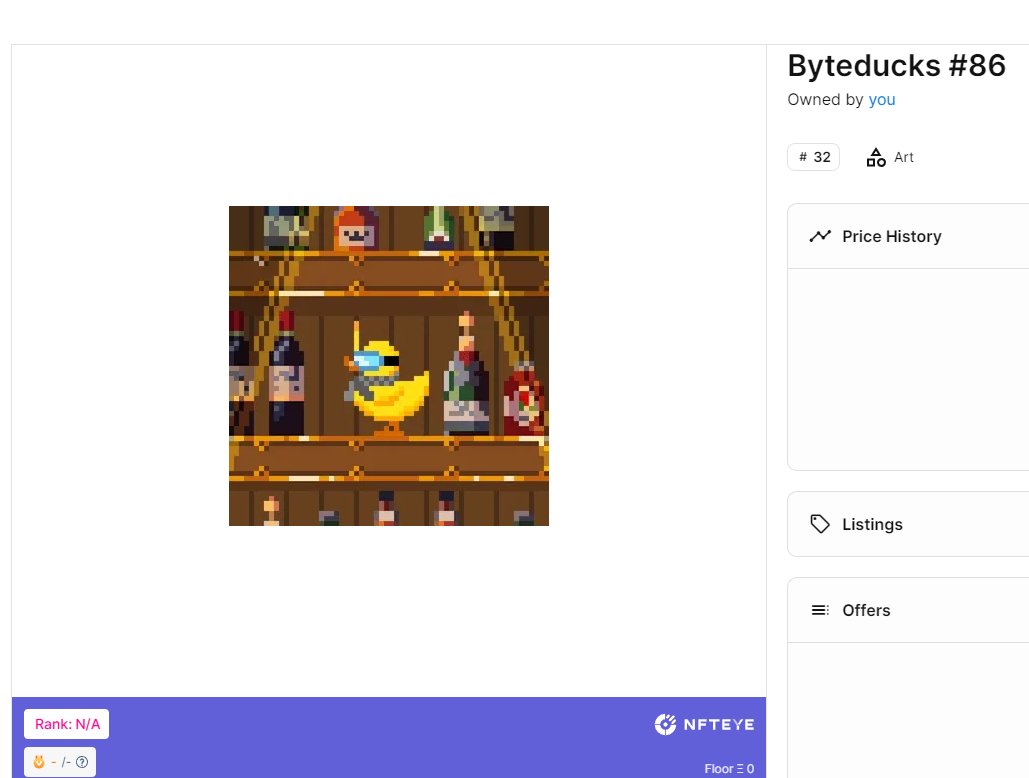Click the Listings tag icon
The height and width of the screenshot is (778, 1029).
pos(820,524)
